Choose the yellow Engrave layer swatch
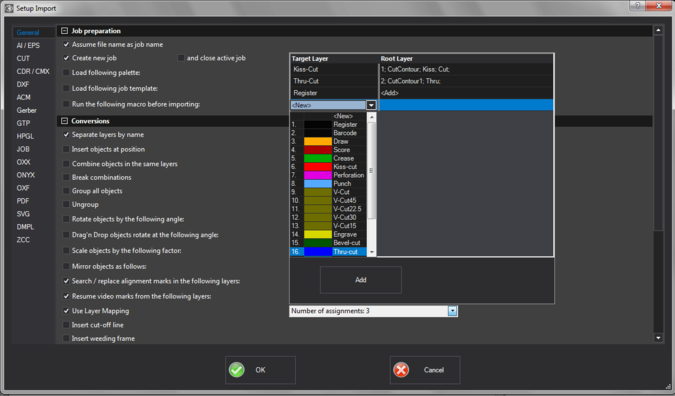Image resolution: width=675 pixels, height=396 pixels. [318, 234]
